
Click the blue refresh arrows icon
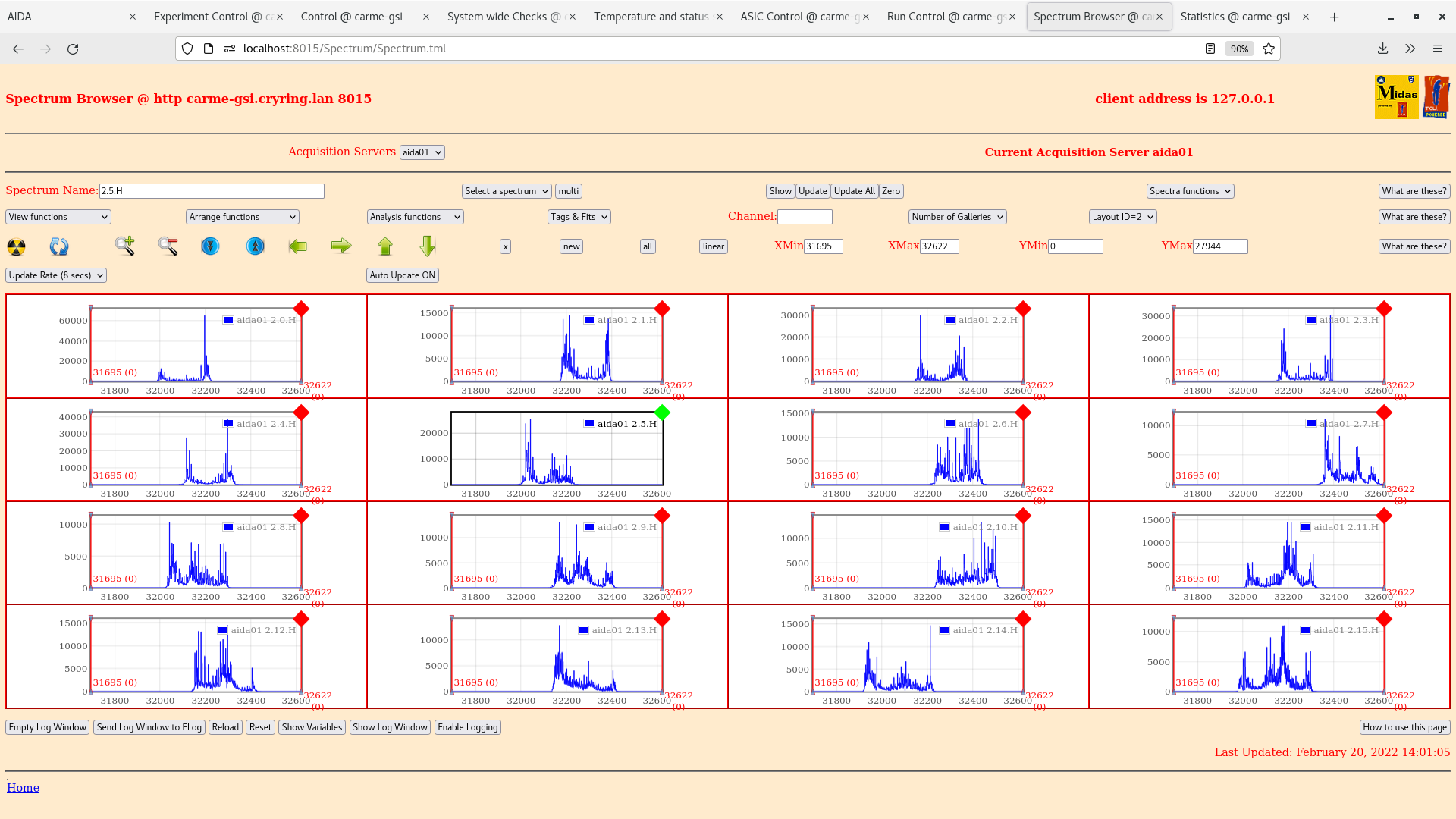click(x=58, y=246)
